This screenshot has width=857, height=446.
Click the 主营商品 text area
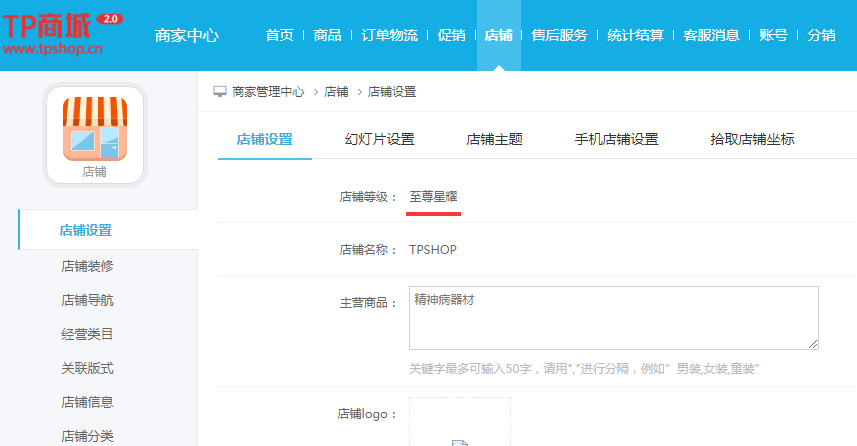pyautogui.click(x=613, y=318)
